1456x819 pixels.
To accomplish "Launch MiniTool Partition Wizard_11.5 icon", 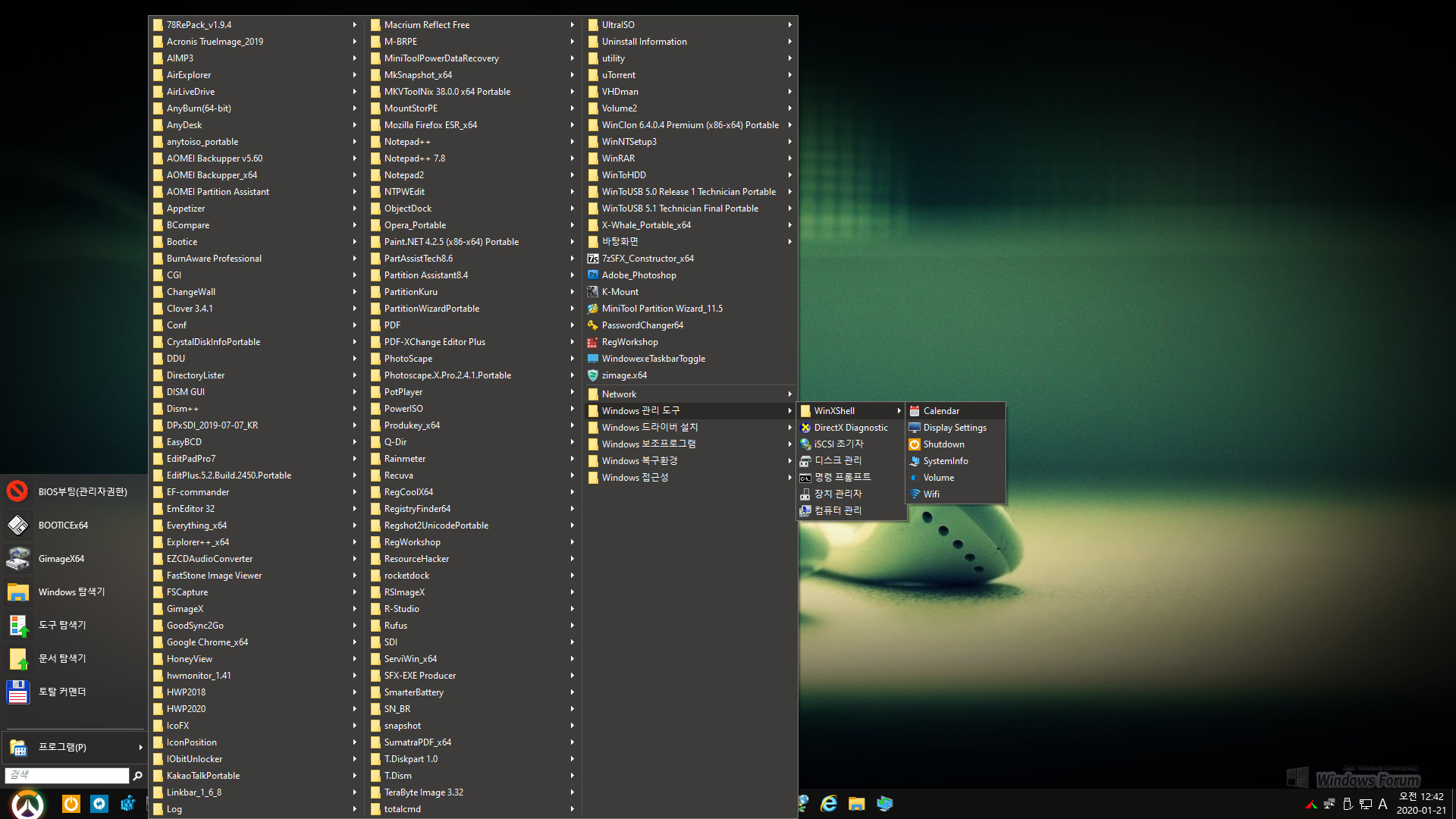I will point(593,309).
